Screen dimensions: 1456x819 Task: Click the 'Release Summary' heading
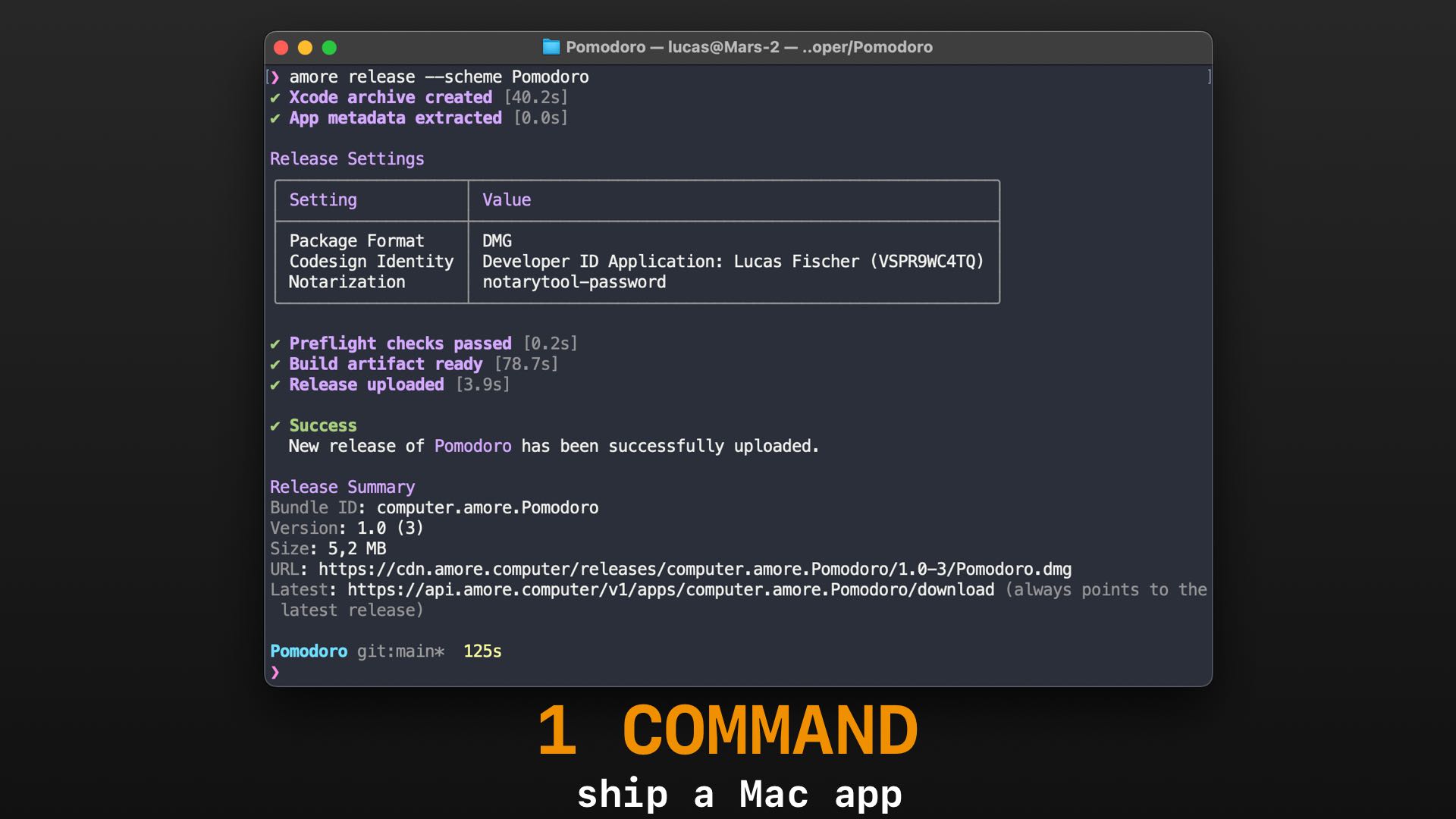[343, 487]
